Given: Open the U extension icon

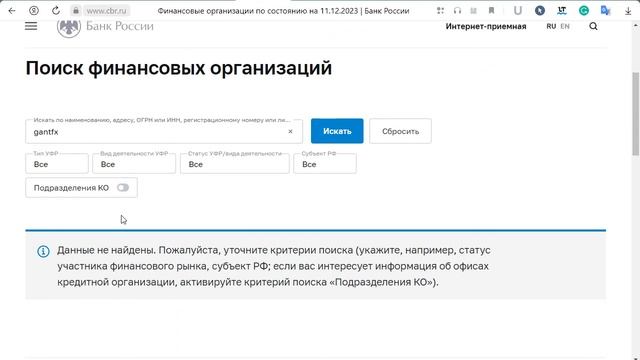Looking at the screenshot, I should pyautogui.click(x=518, y=11).
